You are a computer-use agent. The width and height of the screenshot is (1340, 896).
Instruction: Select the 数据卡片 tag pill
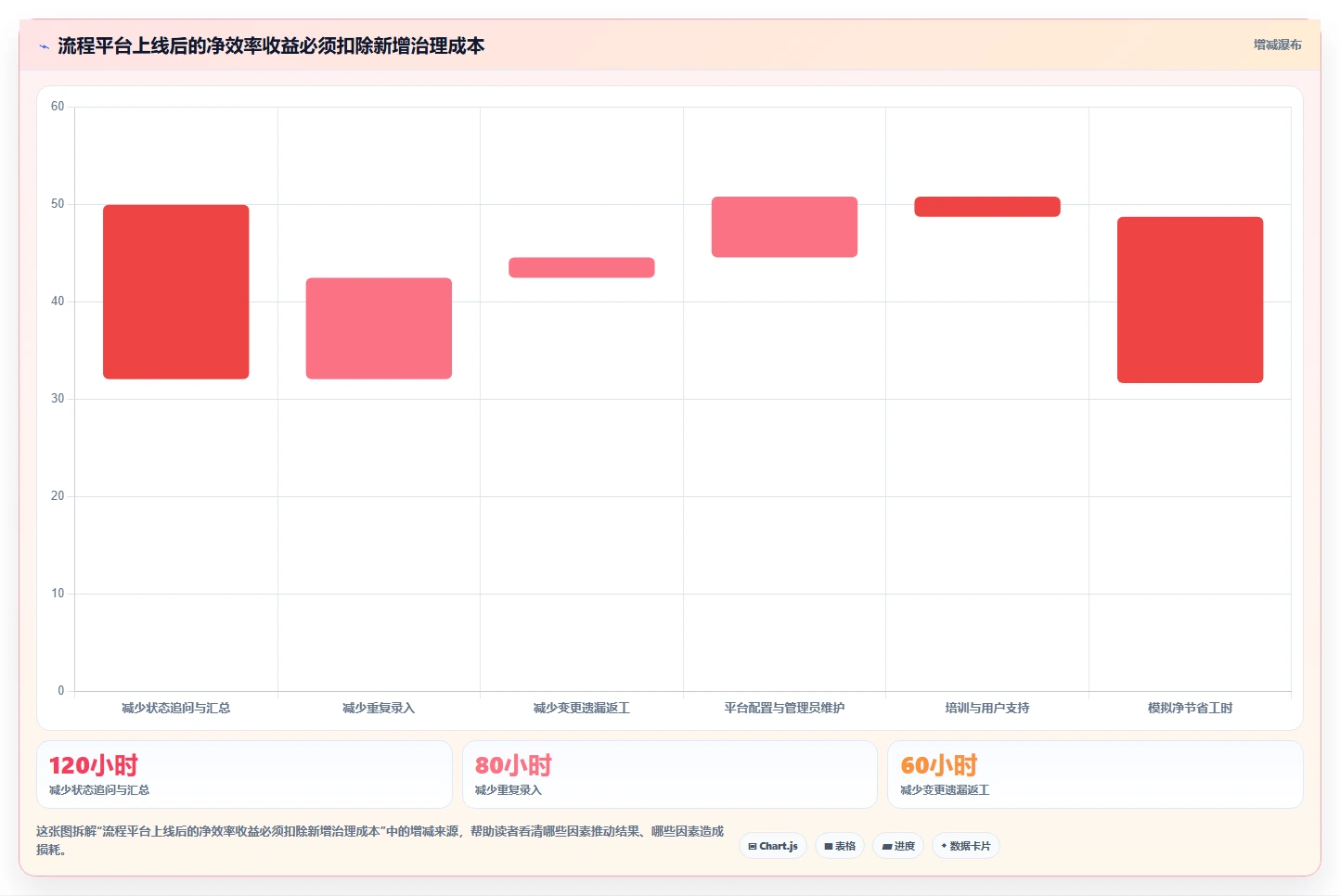coord(966,846)
